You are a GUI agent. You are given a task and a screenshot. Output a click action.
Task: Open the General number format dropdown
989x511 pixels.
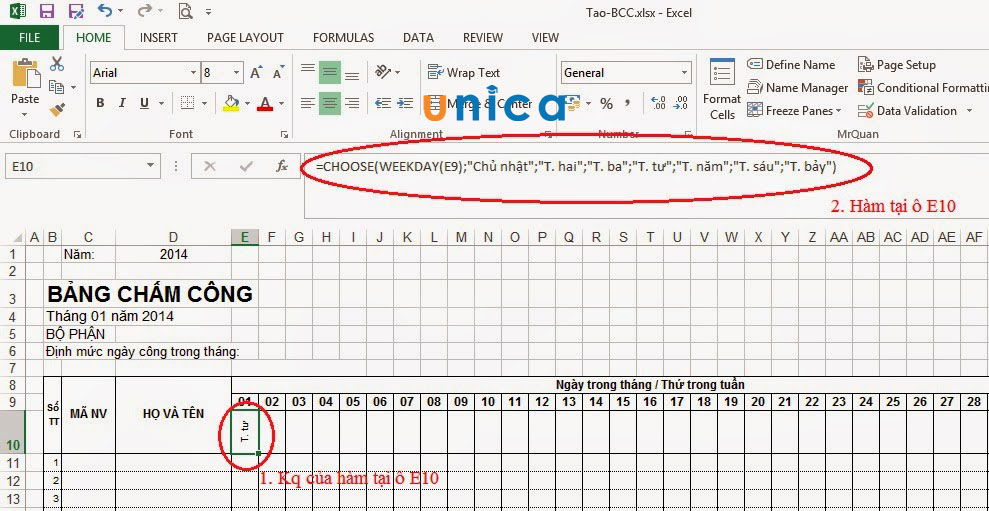685,73
